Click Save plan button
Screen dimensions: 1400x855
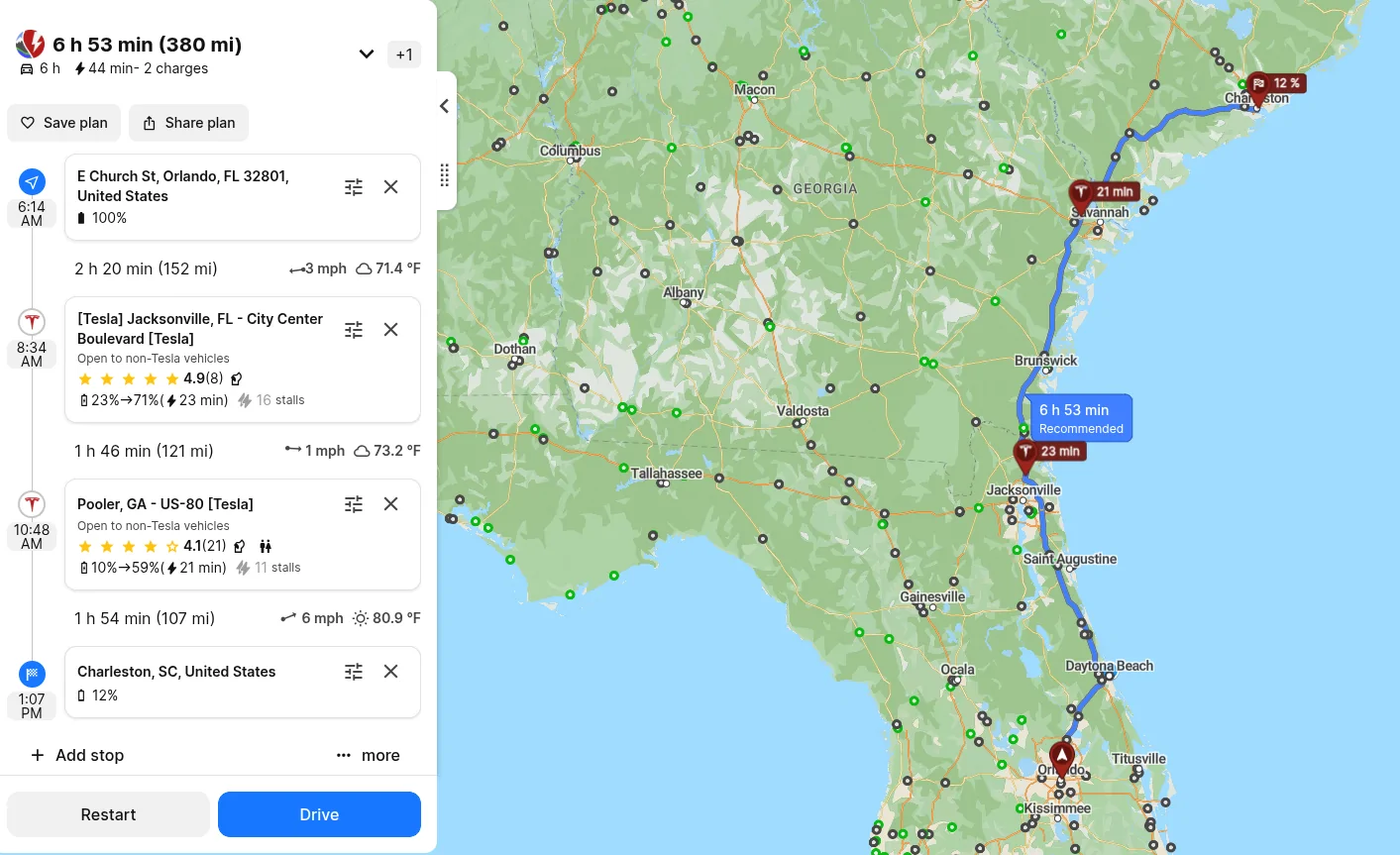coord(64,123)
